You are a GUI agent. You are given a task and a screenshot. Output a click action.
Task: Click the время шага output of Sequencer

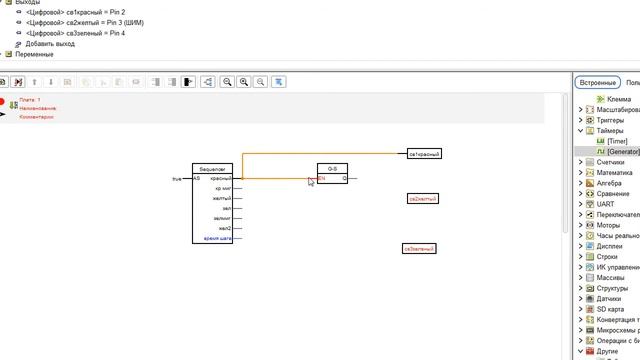click(218, 238)
